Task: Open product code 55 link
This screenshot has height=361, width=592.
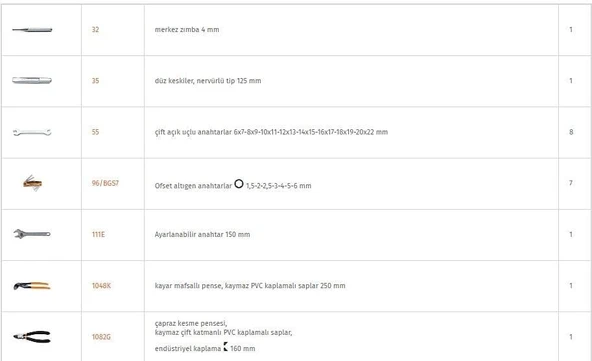Action: point(95,132)
